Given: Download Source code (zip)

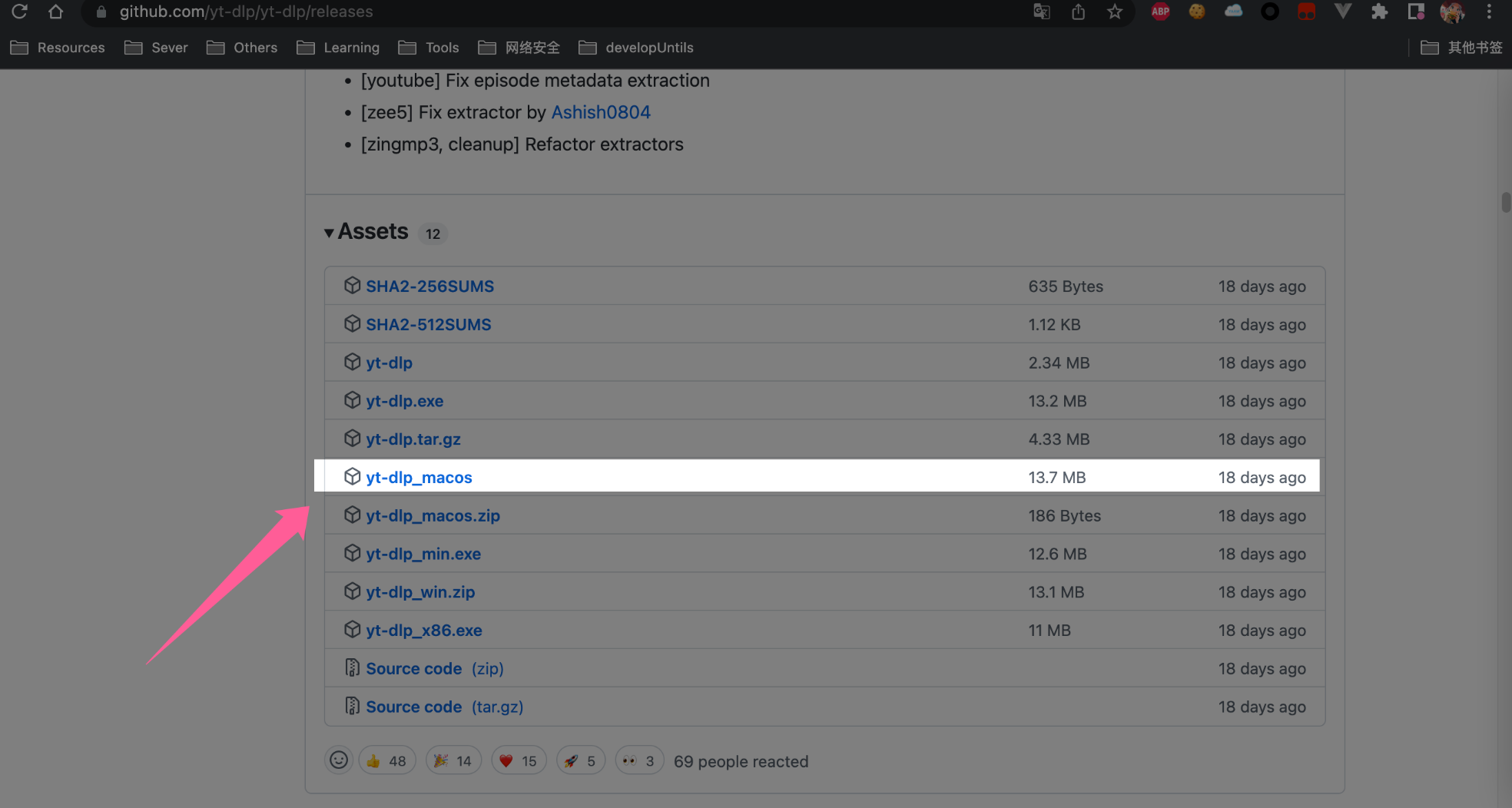Looking at the screenshot, I should (435, 669).
